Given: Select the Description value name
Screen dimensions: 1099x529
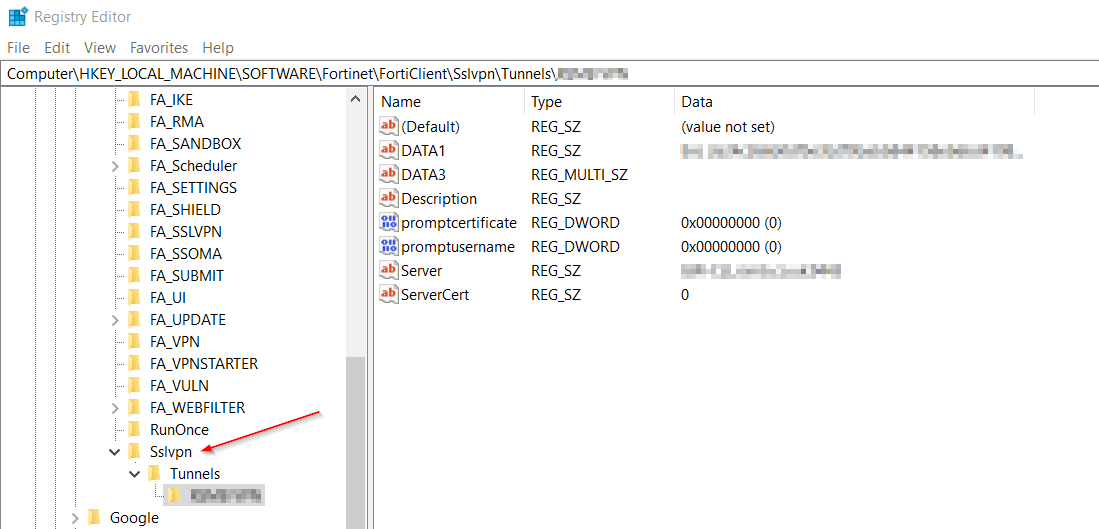Looking at the screenshot, I should click(x=439, y=199).
